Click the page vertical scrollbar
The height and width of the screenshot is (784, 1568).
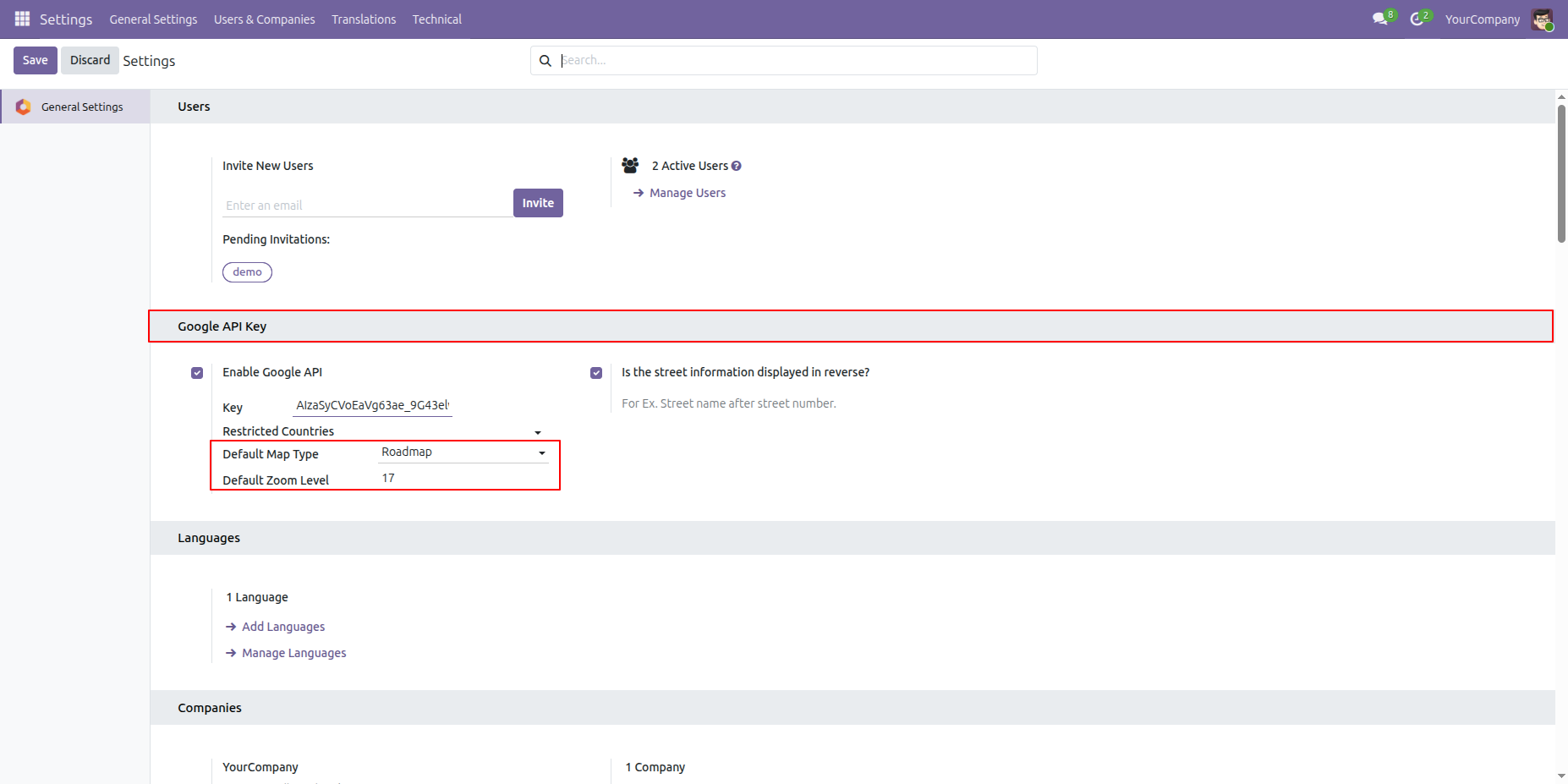pyautogui.click(x=1561, y=174)
